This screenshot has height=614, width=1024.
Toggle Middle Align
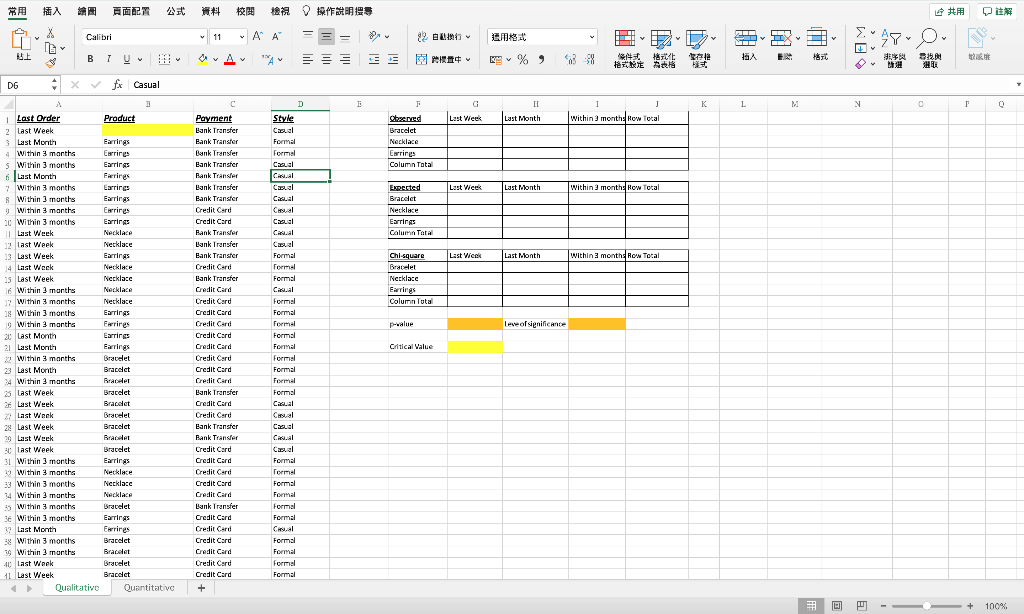327,37
